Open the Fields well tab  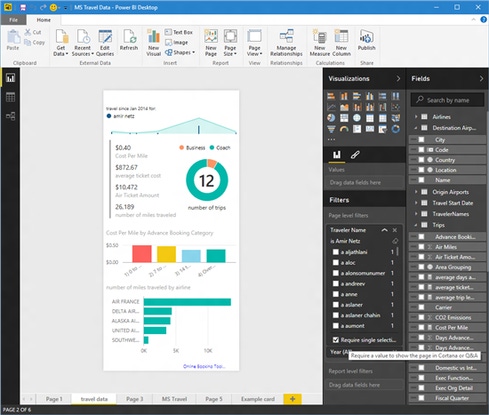coord(337,155)
